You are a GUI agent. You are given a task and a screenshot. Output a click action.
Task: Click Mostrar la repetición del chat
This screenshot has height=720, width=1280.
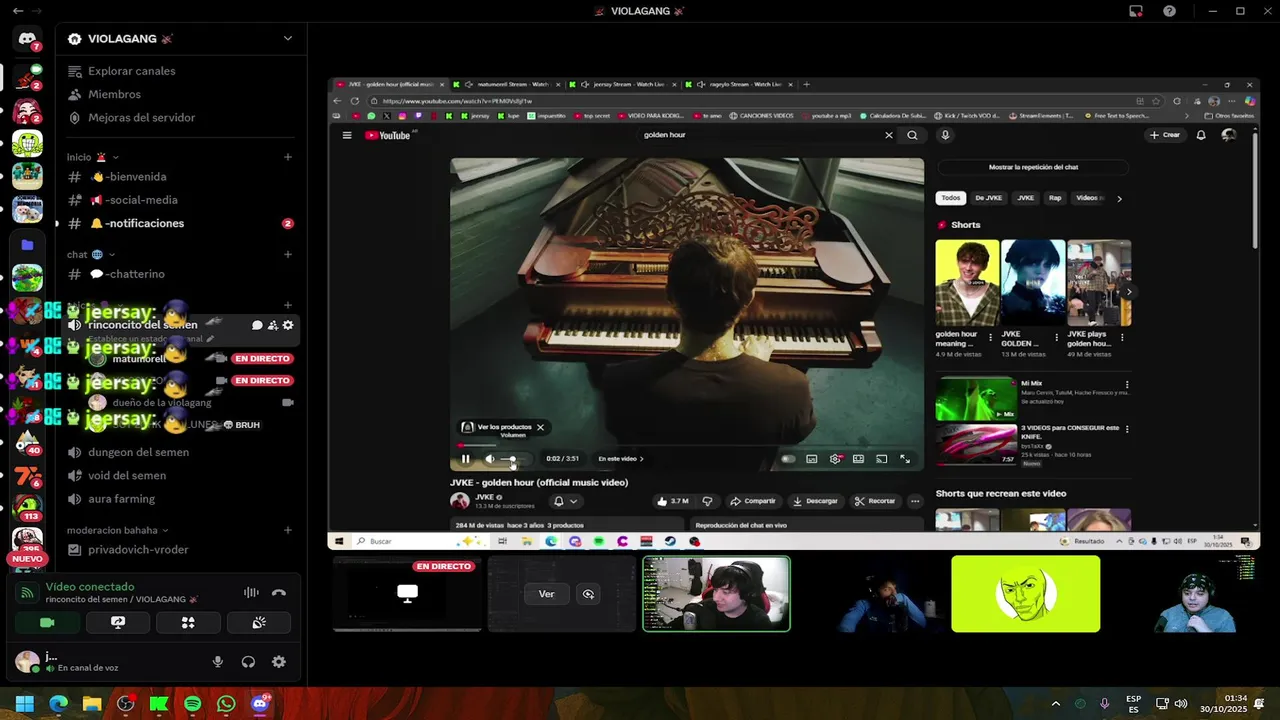coord(1033,167)
